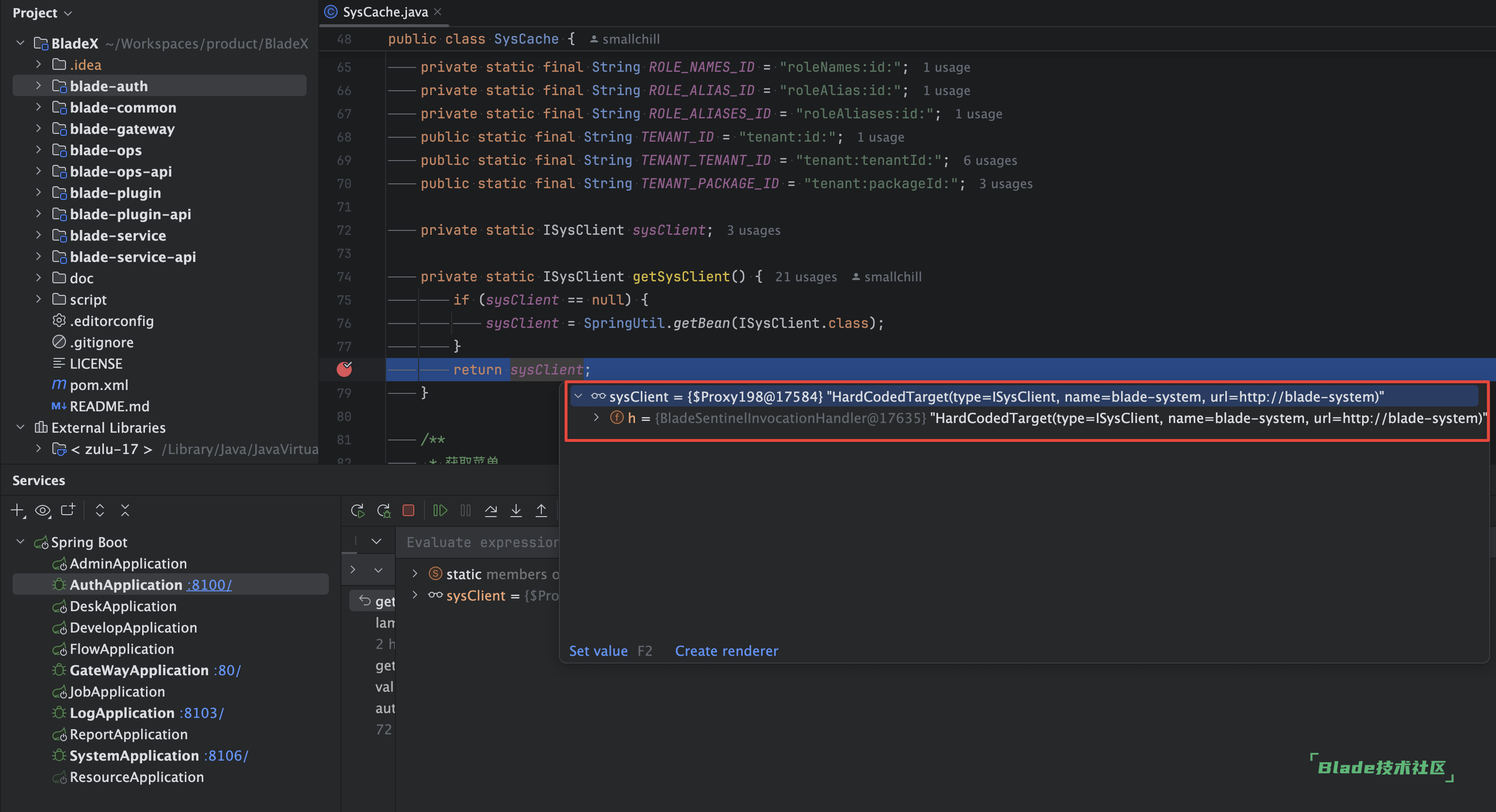The width and height of the screenshot is (1496, 812).
Task: Click the pause program button
Action: (466, 511)
